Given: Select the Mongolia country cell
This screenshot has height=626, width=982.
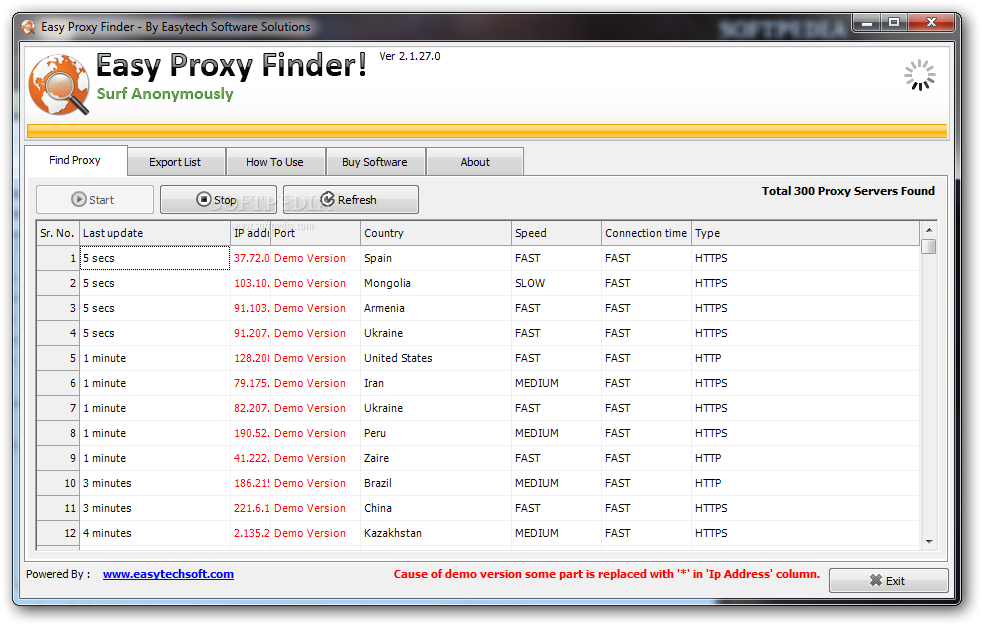Looking at the screenshot, I should click(436, 283).
